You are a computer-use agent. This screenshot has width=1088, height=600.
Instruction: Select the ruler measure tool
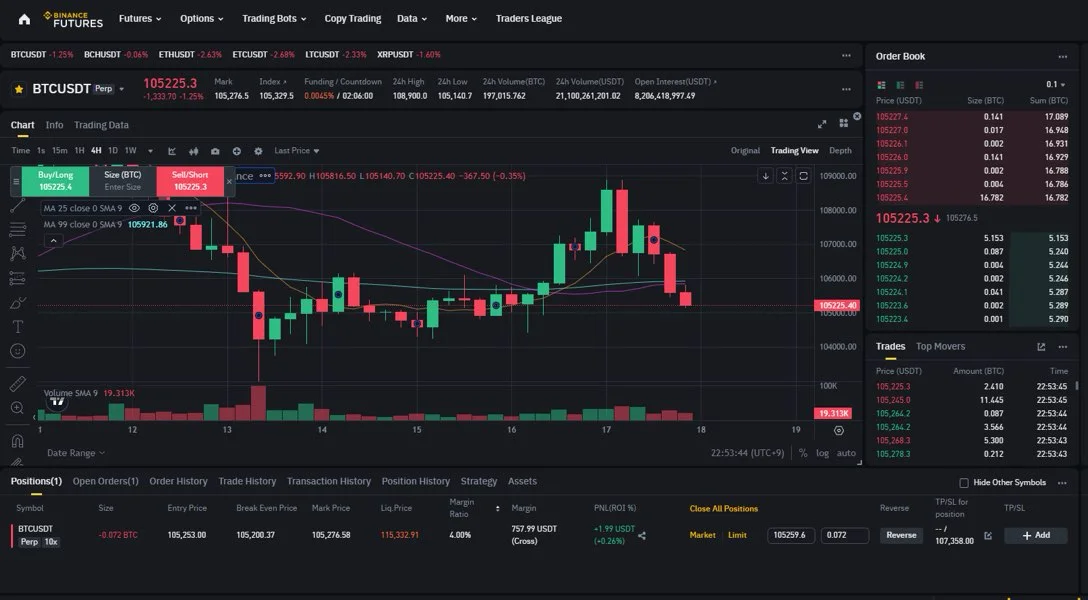point(17,384)
